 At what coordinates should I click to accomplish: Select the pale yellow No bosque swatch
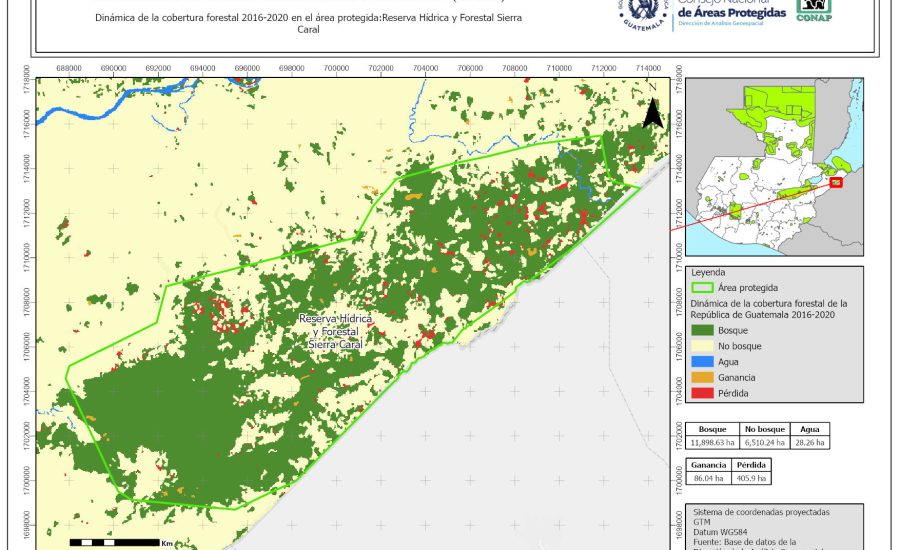click(x=703, y=346)
